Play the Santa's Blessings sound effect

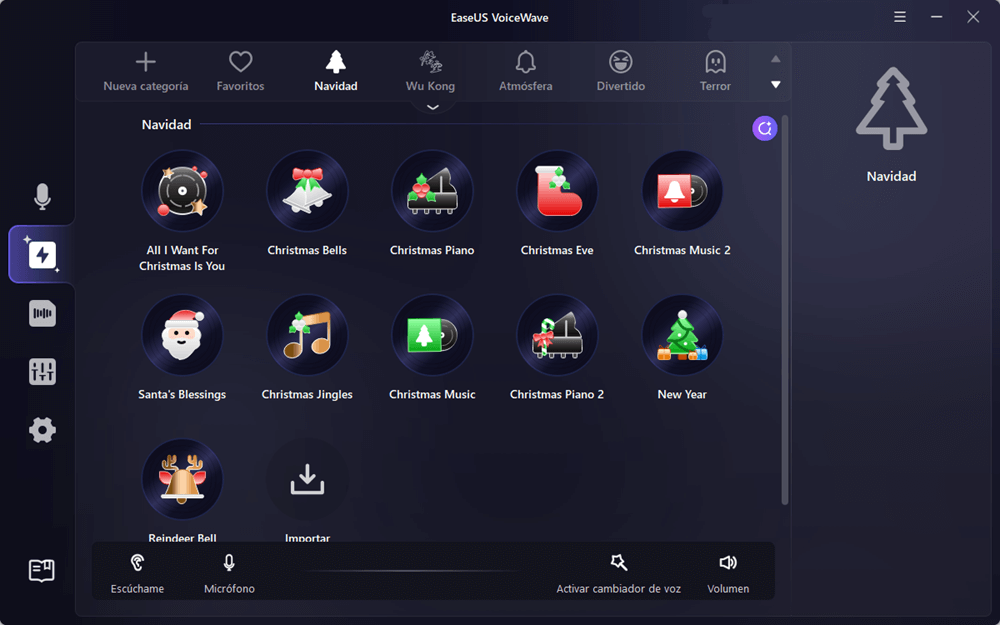[182, 336]
